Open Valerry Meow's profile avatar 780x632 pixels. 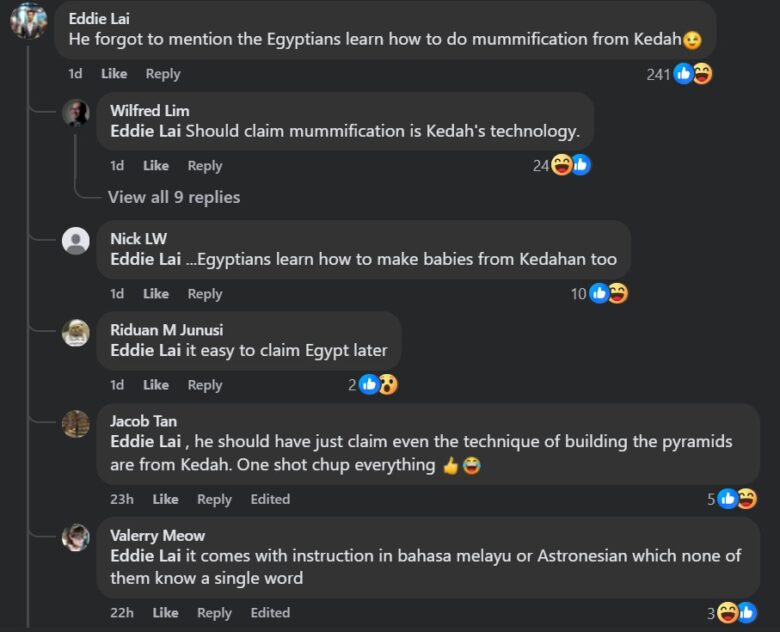point(76,537)
